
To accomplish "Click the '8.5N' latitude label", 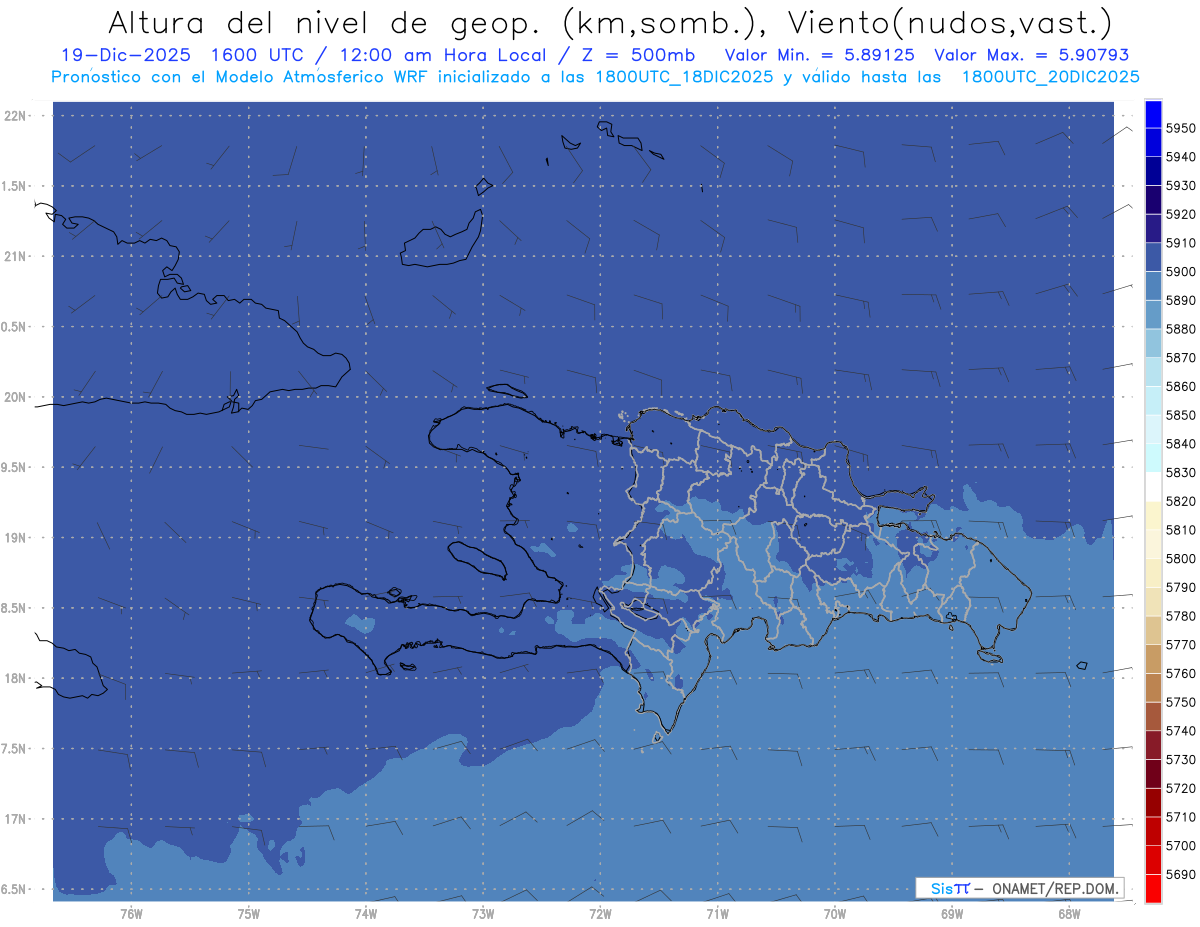I will 15,608.
